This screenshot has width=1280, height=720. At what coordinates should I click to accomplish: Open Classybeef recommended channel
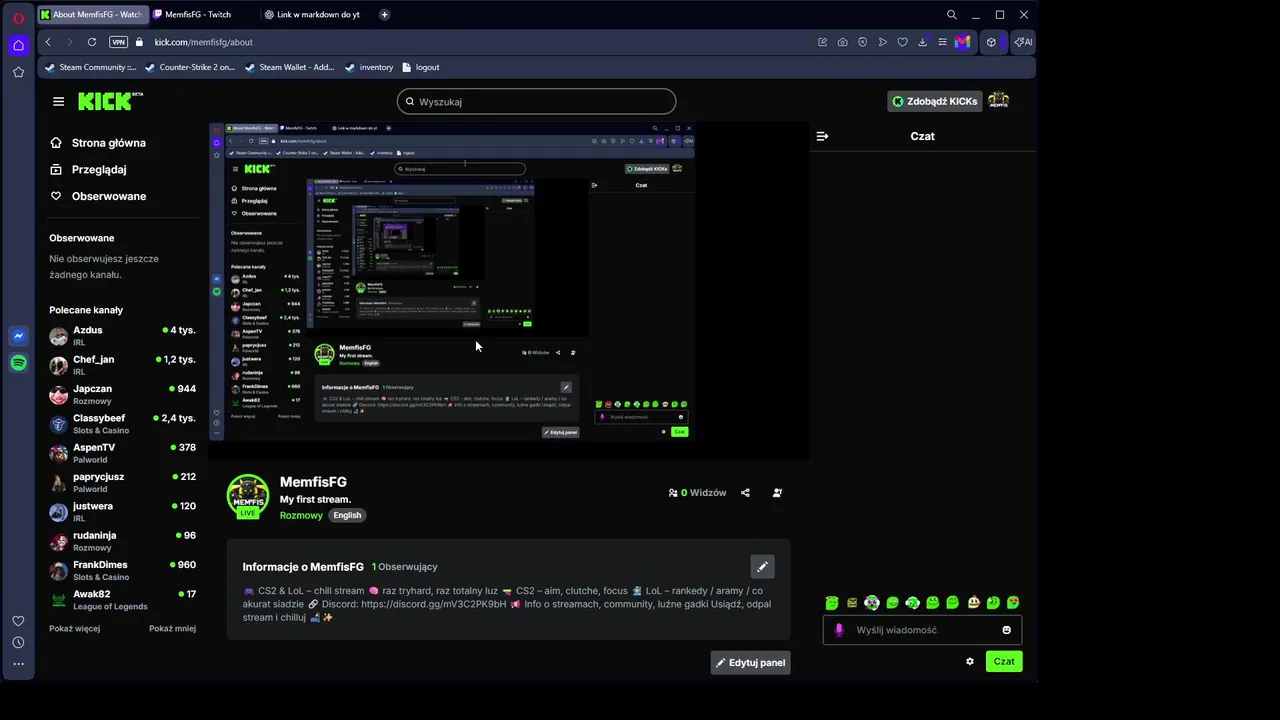[x=122, y=424]
